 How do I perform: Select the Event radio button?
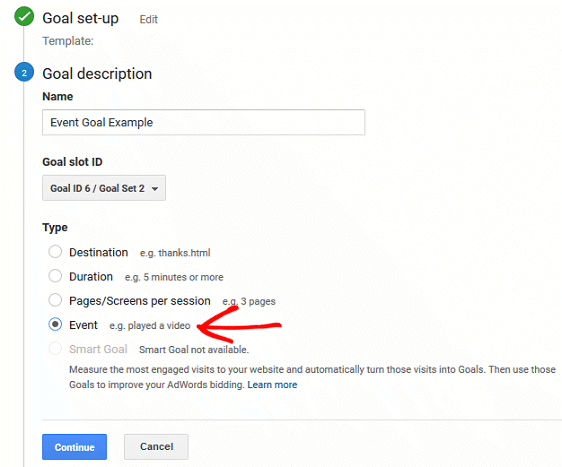pos(55,324)
